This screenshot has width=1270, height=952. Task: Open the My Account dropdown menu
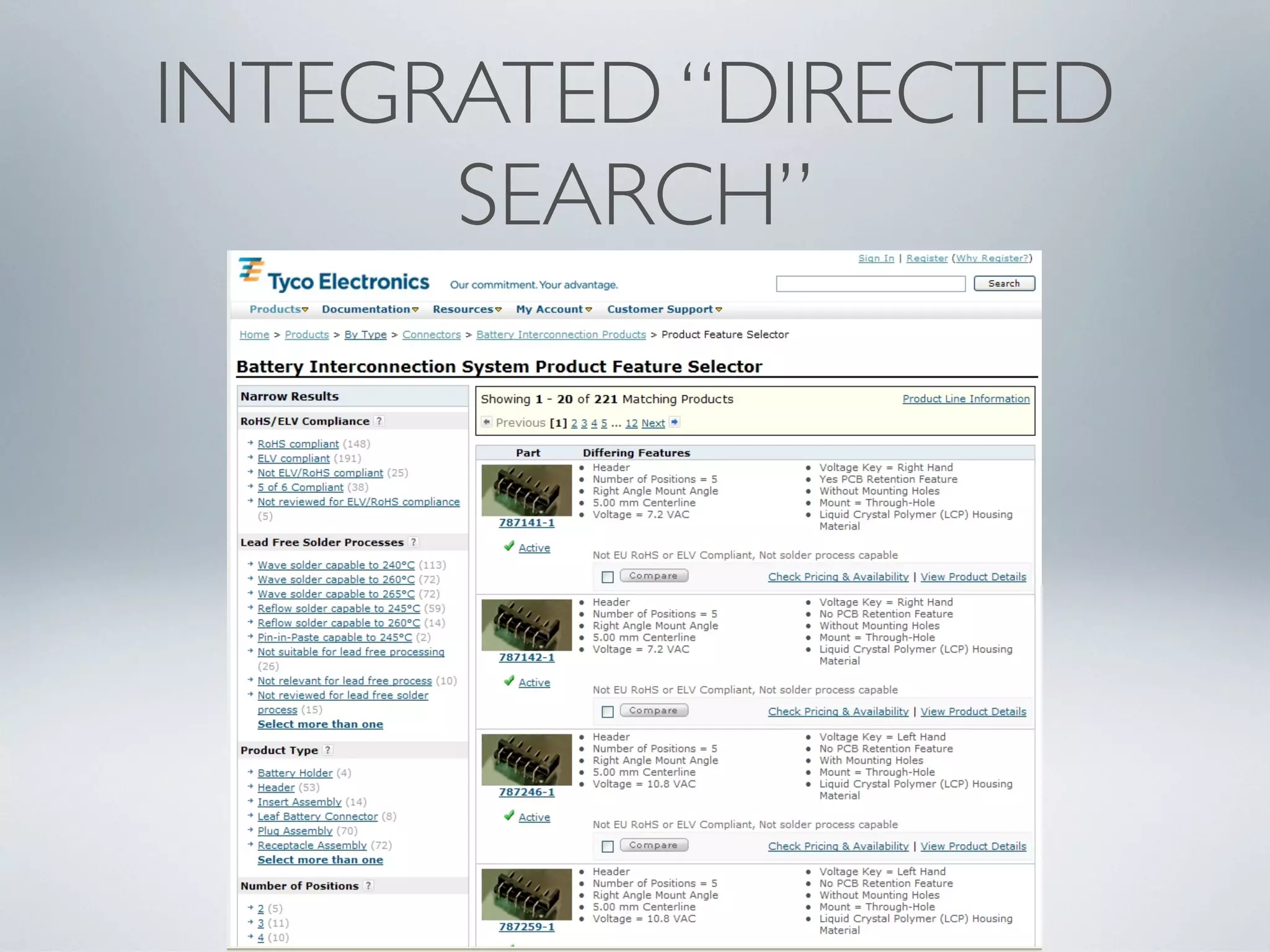click(x=554, y=309)
